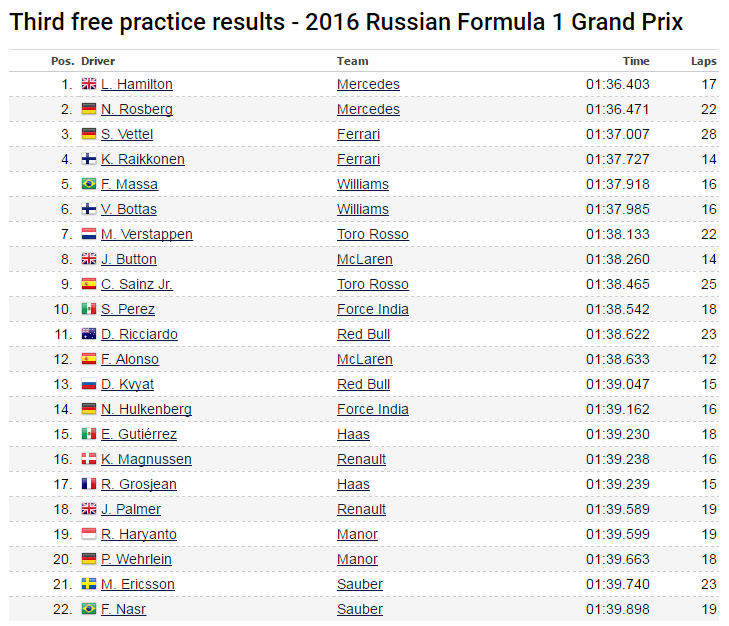
Task: Click the Indonesian flag beside R. Haryanto
Action: 88,535
